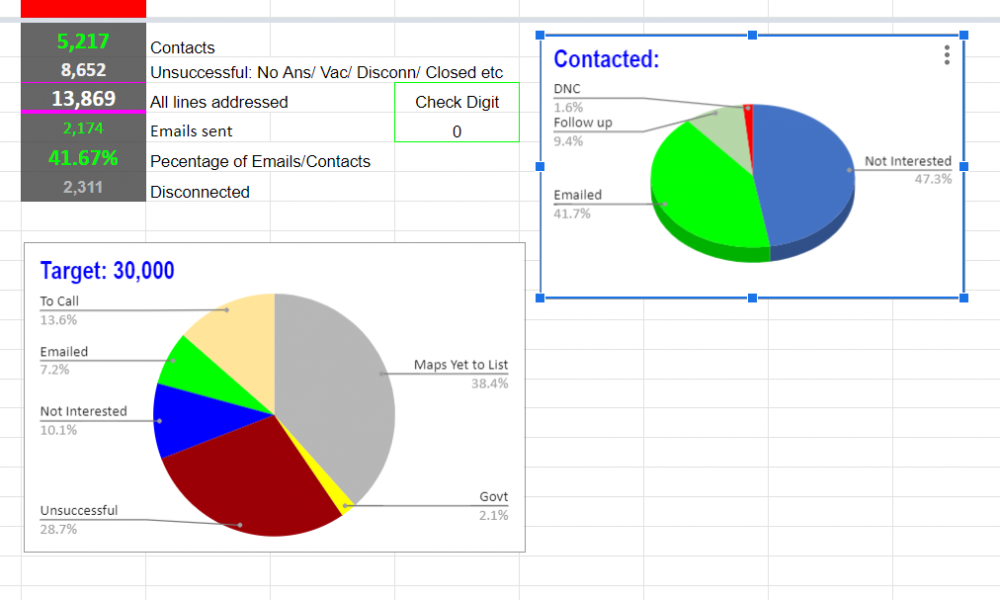Open the Contacted chart three-dot menu
The height and width of the screenshot is (600, 1000).
[946, 56]
